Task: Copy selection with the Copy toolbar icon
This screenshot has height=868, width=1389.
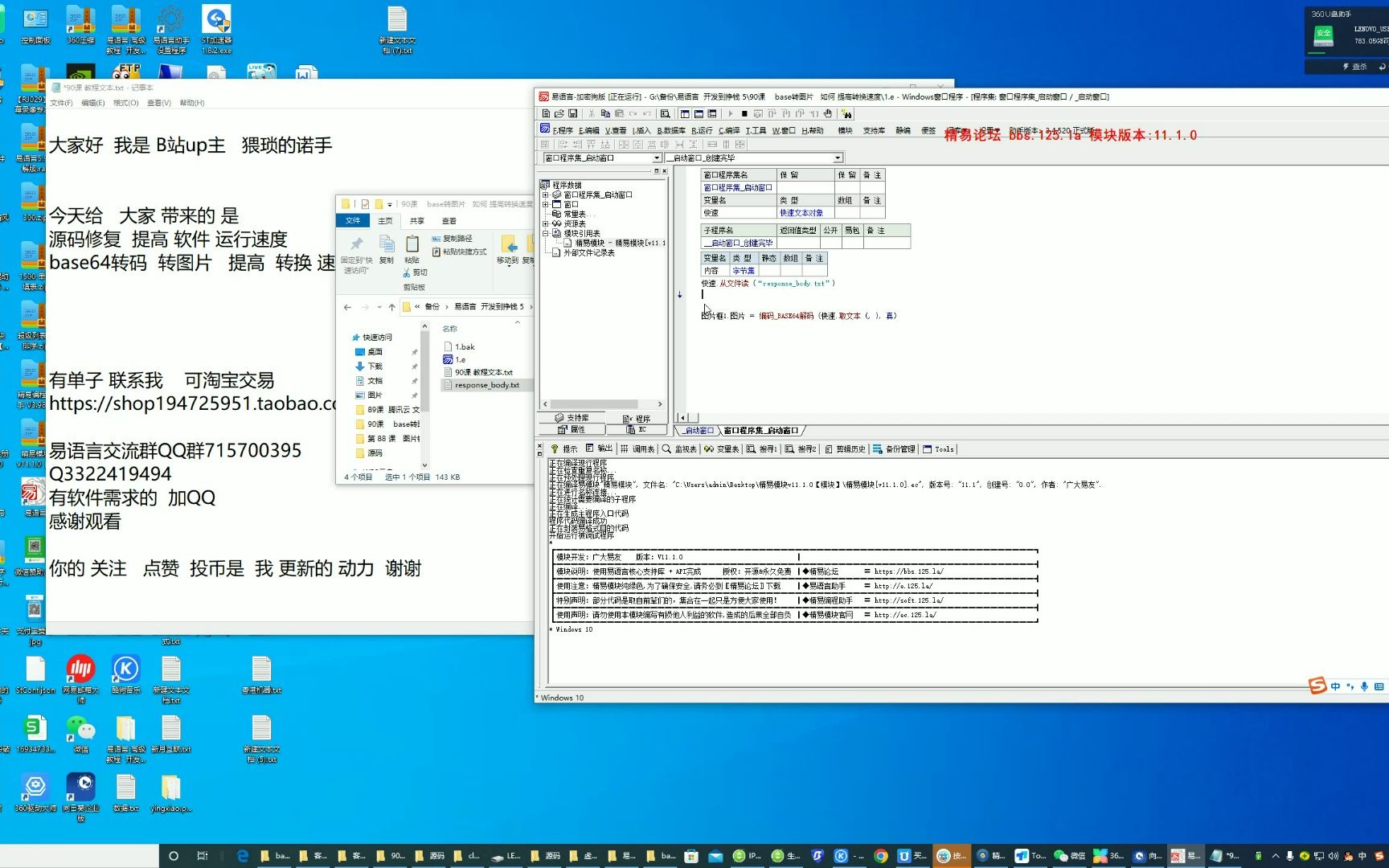Action: point(605,113)
